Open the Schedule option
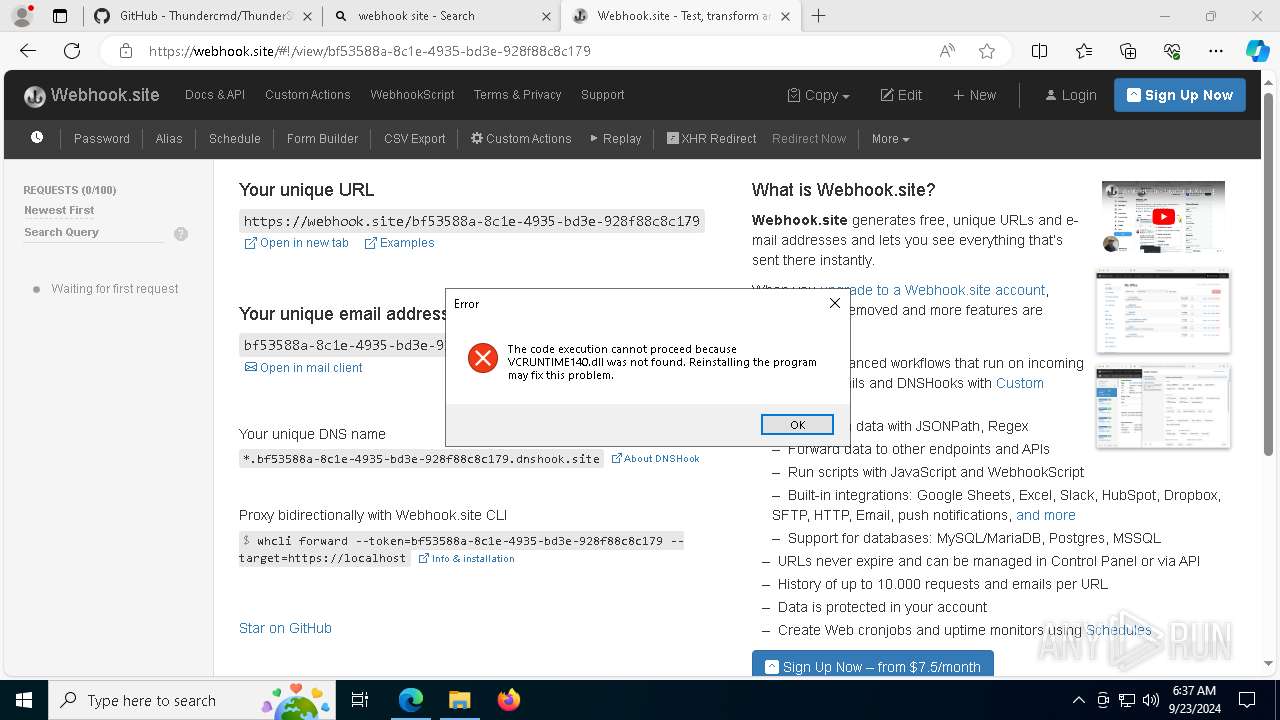This screenshot has width=1280, height=720. 235,139
